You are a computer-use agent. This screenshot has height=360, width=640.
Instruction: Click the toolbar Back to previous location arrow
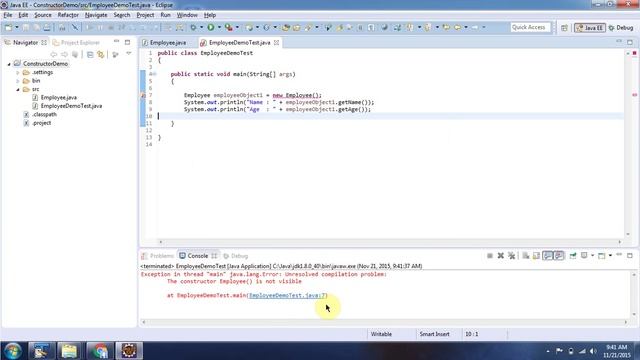click(x=458, y=27)
